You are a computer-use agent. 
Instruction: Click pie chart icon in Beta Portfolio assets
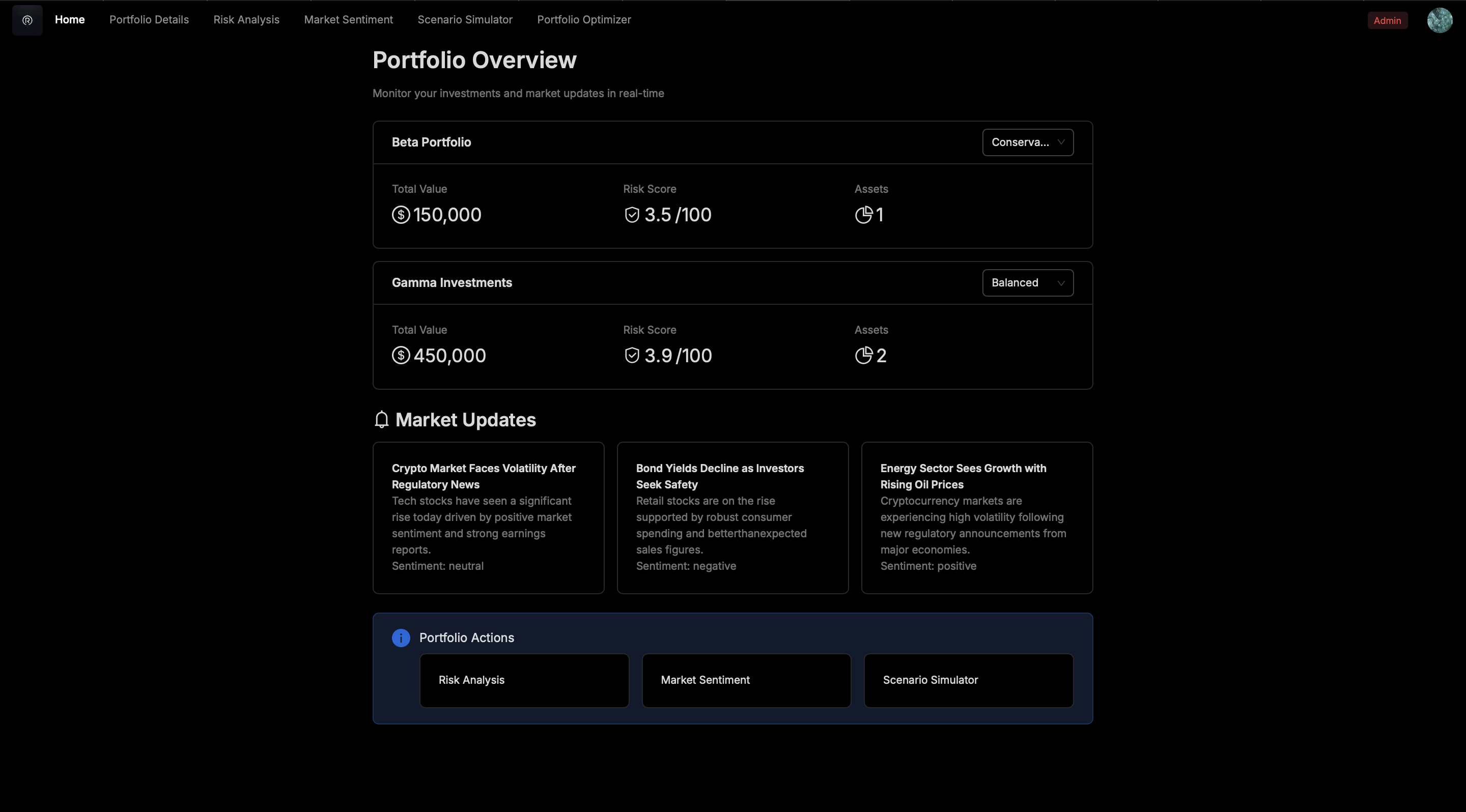[x=863, y=215]
